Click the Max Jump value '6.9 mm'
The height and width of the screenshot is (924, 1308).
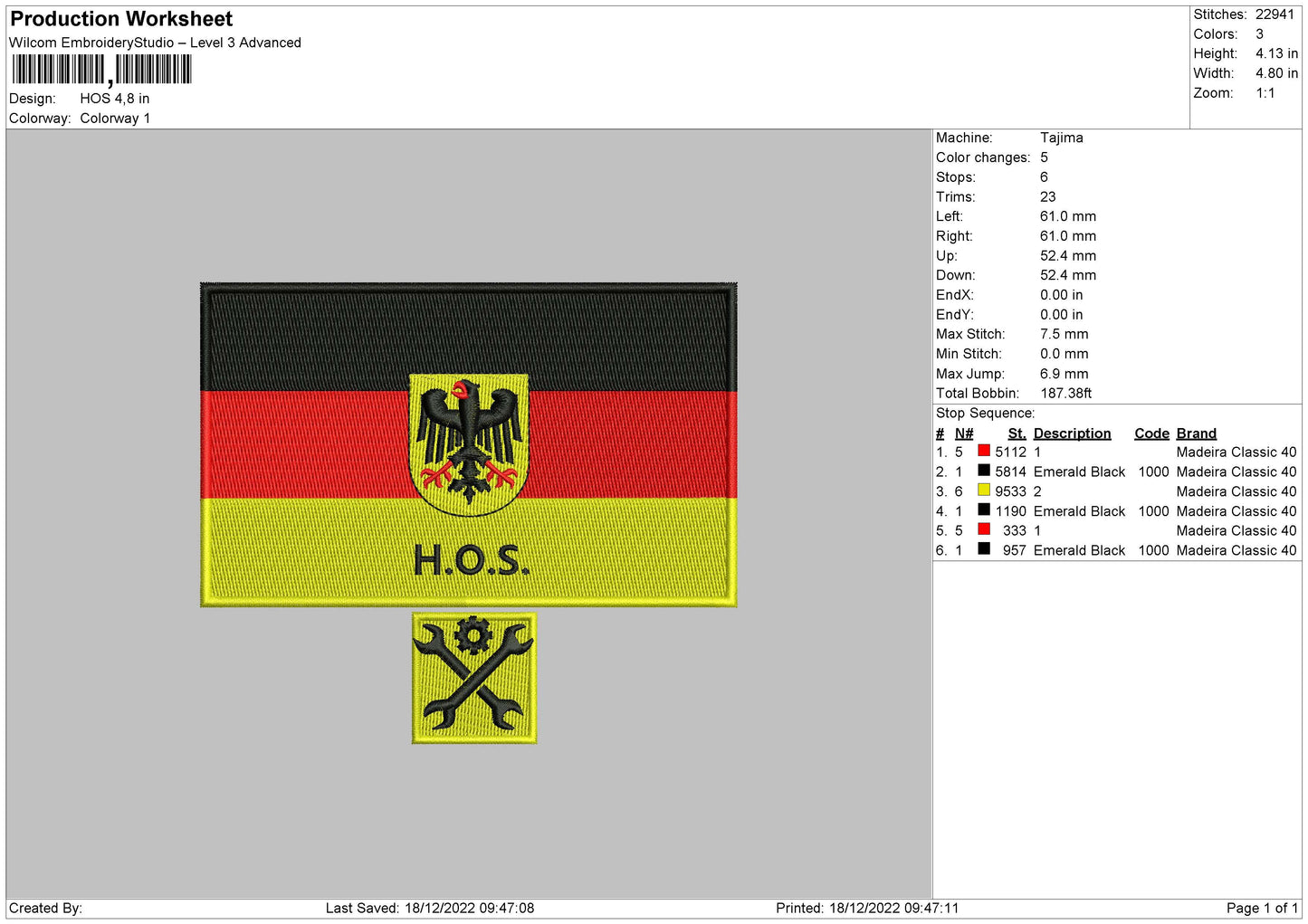click(x=1065, y=374)
